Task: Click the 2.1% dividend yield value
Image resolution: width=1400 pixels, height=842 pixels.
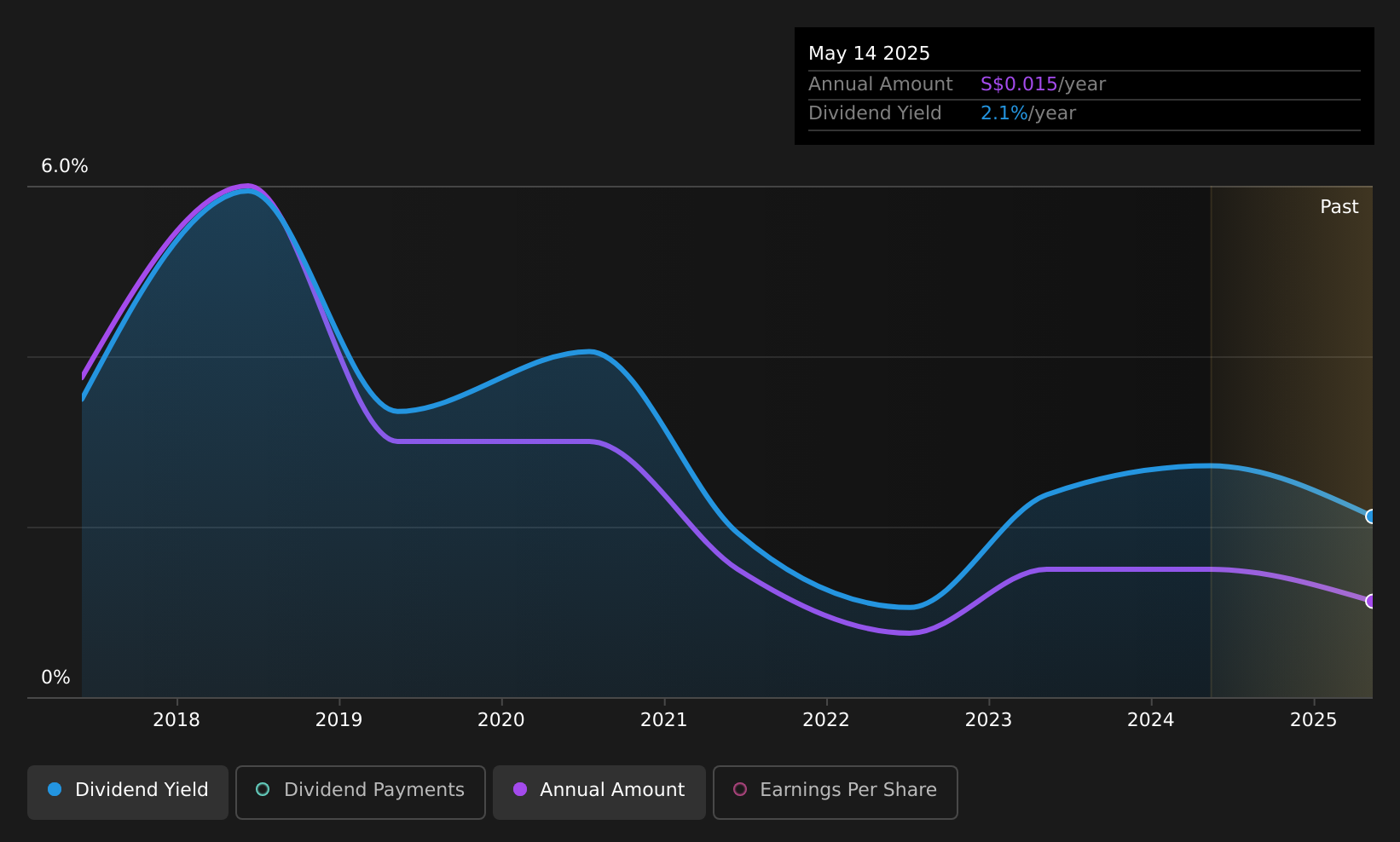Action: [x=1004, y=113]
